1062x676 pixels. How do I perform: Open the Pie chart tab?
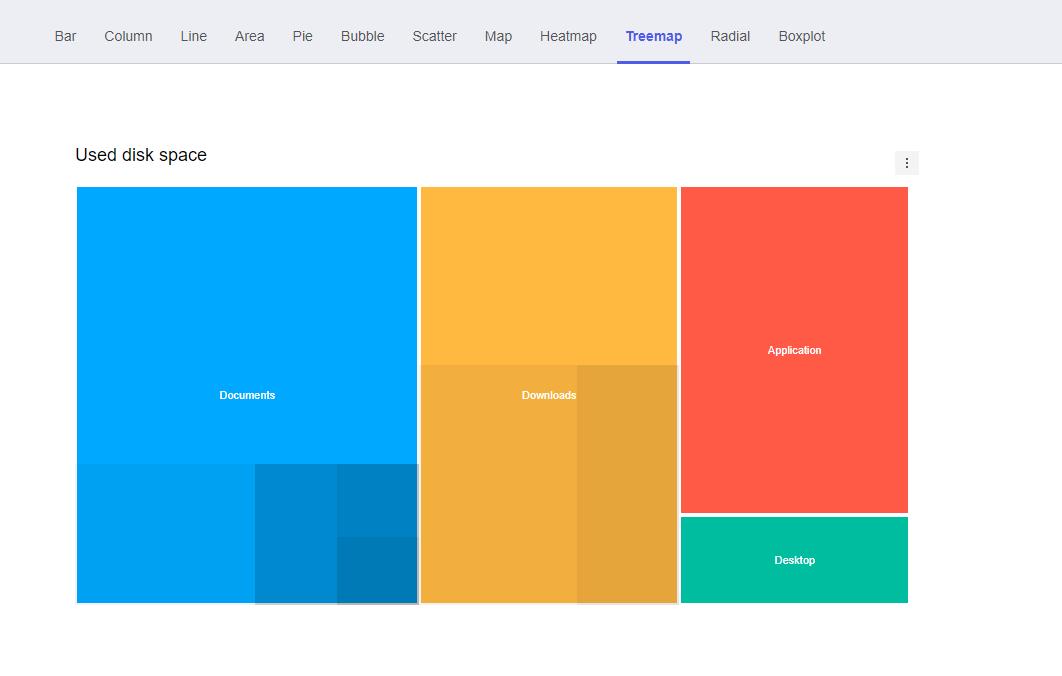303,36
